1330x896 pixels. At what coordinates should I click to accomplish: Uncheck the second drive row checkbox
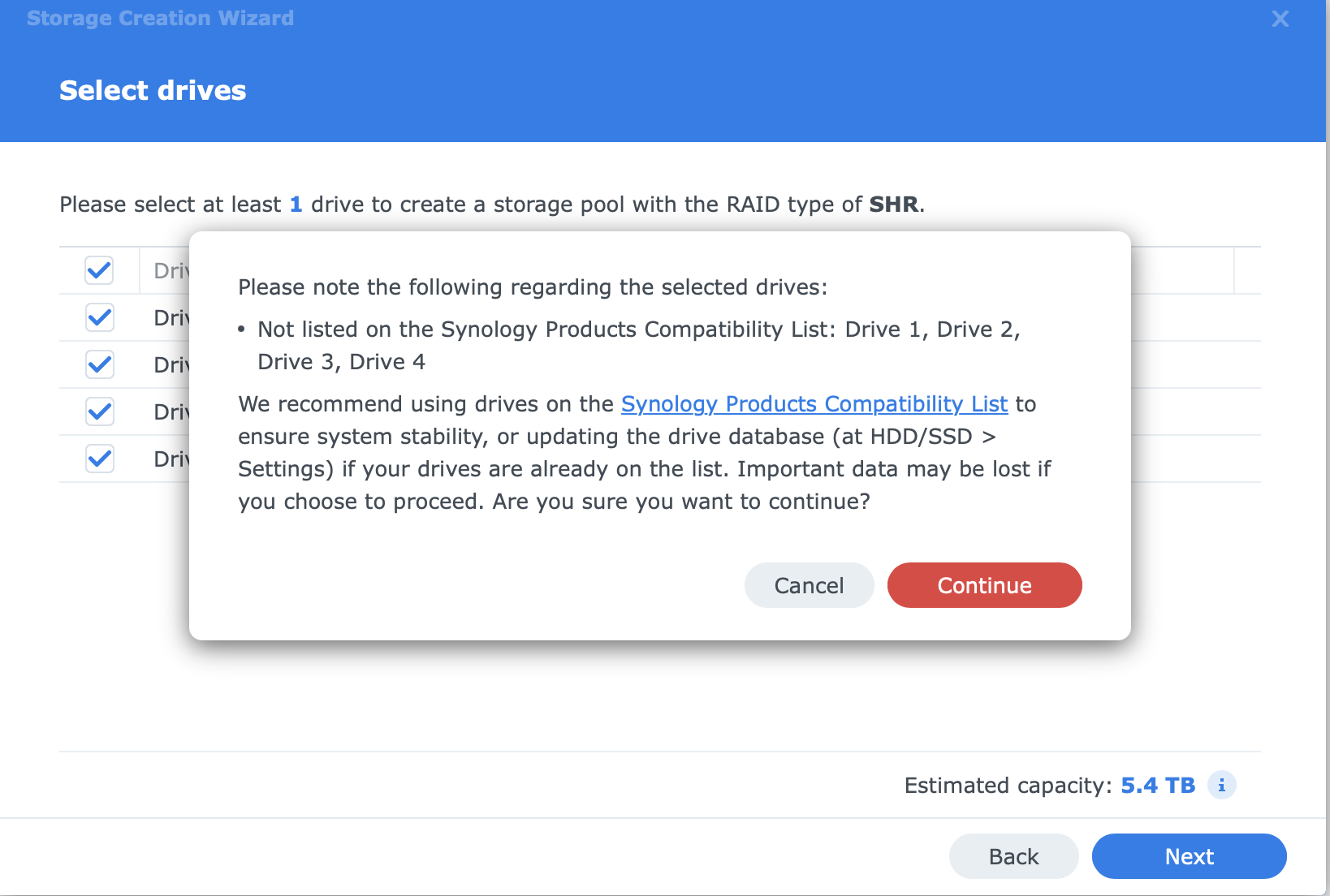[99, 364]
